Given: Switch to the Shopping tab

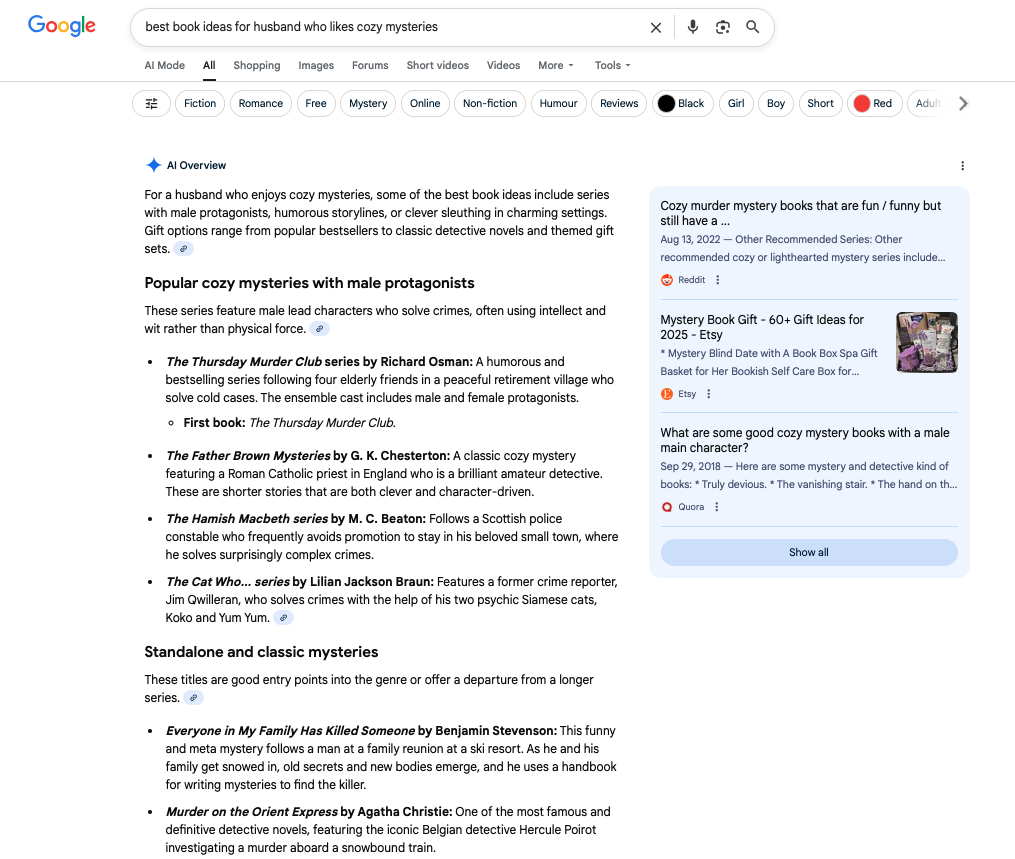Looking at the screenshot, I should [257, 66].
